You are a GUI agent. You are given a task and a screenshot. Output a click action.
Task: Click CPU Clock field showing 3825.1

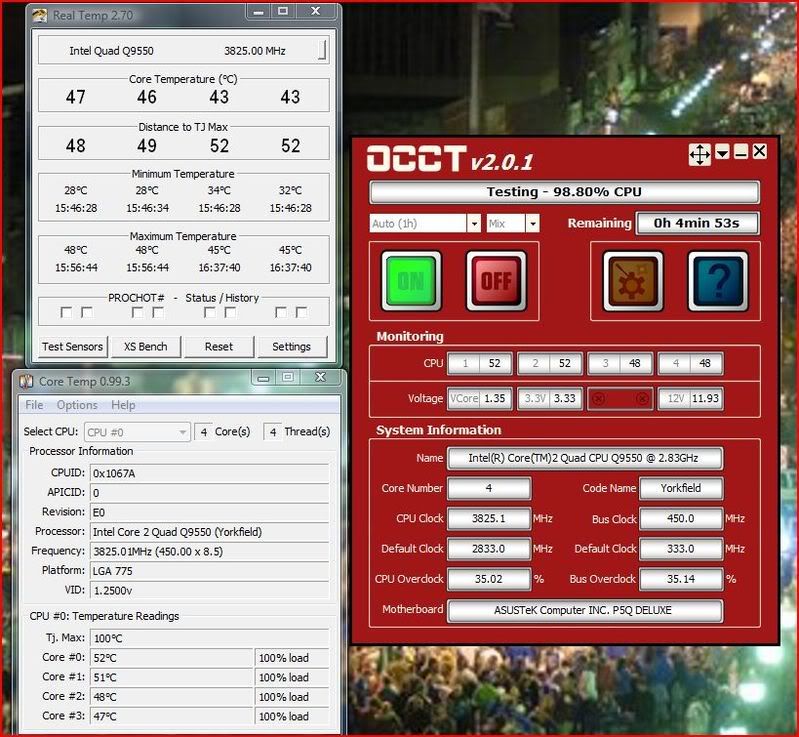[489, 518]
